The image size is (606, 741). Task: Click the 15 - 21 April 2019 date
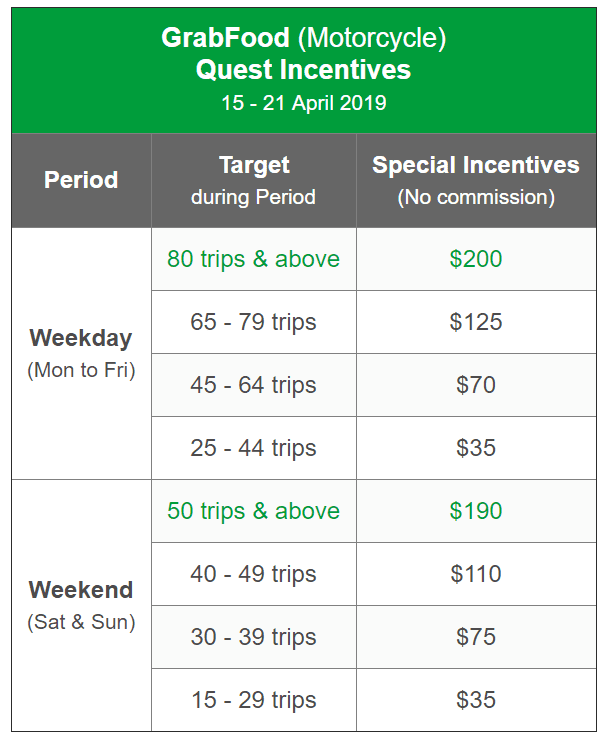303,103
